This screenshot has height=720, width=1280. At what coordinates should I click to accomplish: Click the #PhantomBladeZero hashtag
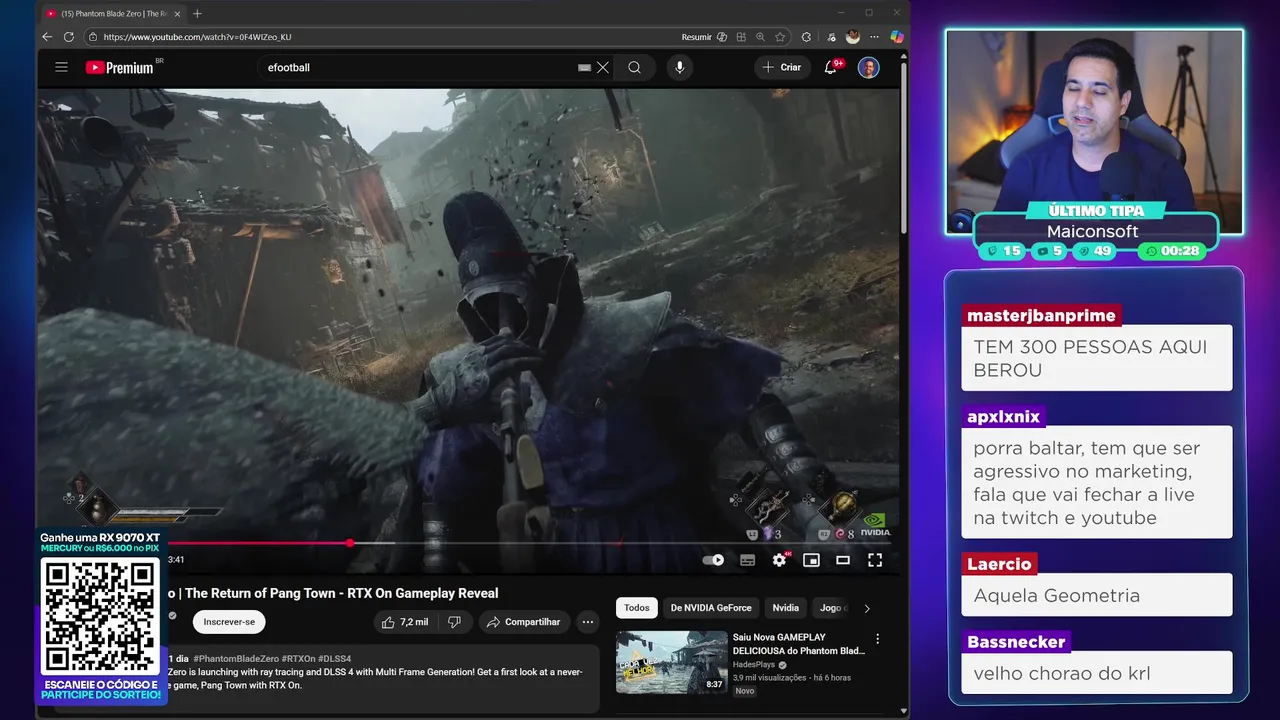coord(236,659)
